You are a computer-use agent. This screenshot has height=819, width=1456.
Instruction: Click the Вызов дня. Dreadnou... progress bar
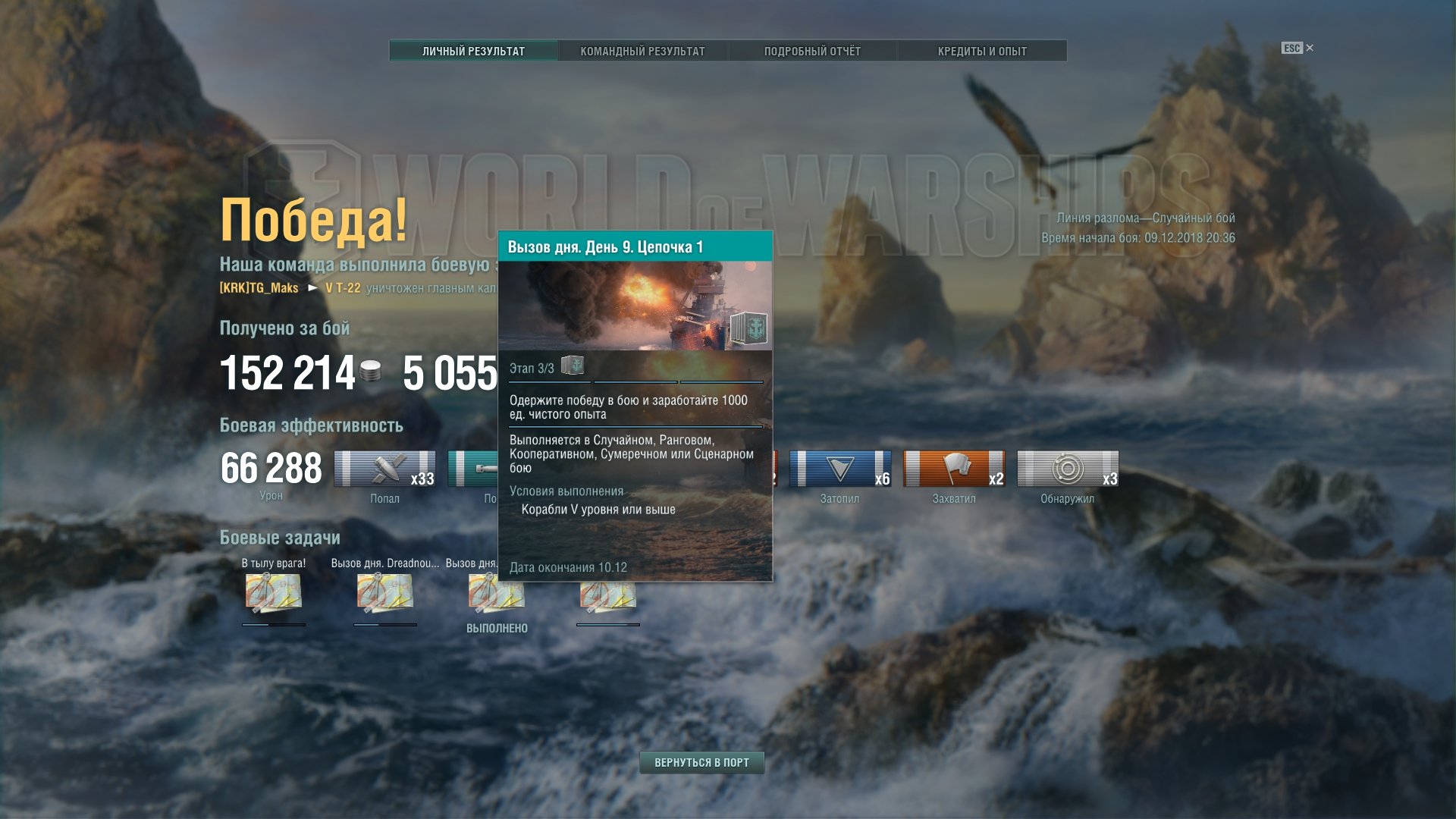385,625
